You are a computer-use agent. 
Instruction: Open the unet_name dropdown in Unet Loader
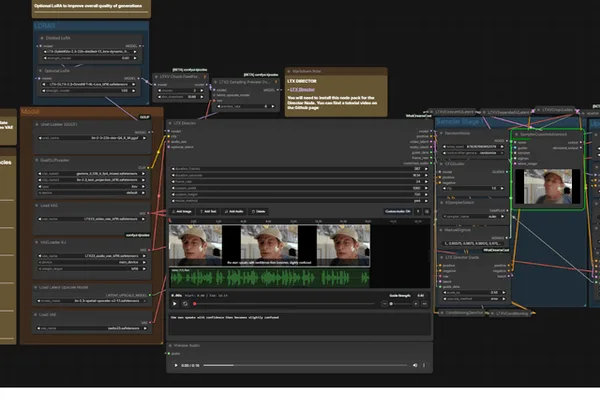(x=92, y=138)
